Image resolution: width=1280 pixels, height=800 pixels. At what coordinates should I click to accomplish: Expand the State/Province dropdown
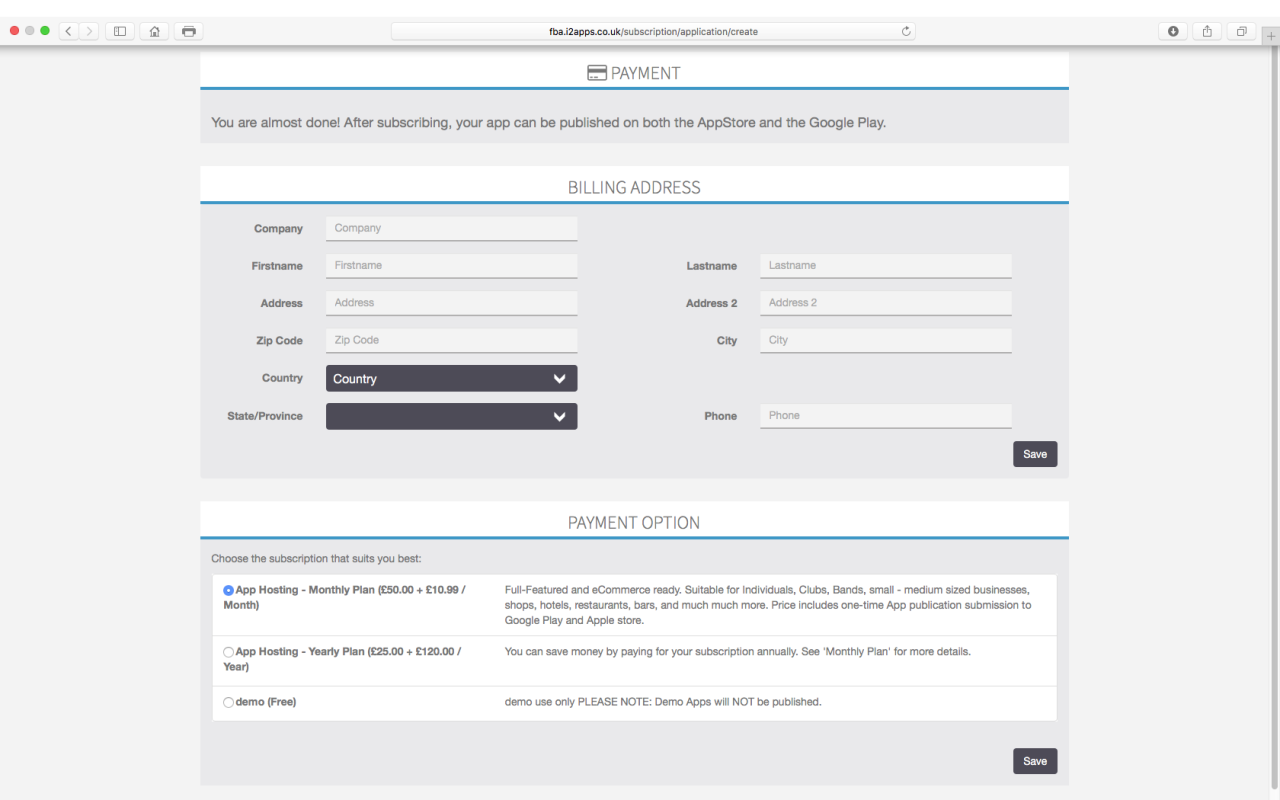pos(451,417)
